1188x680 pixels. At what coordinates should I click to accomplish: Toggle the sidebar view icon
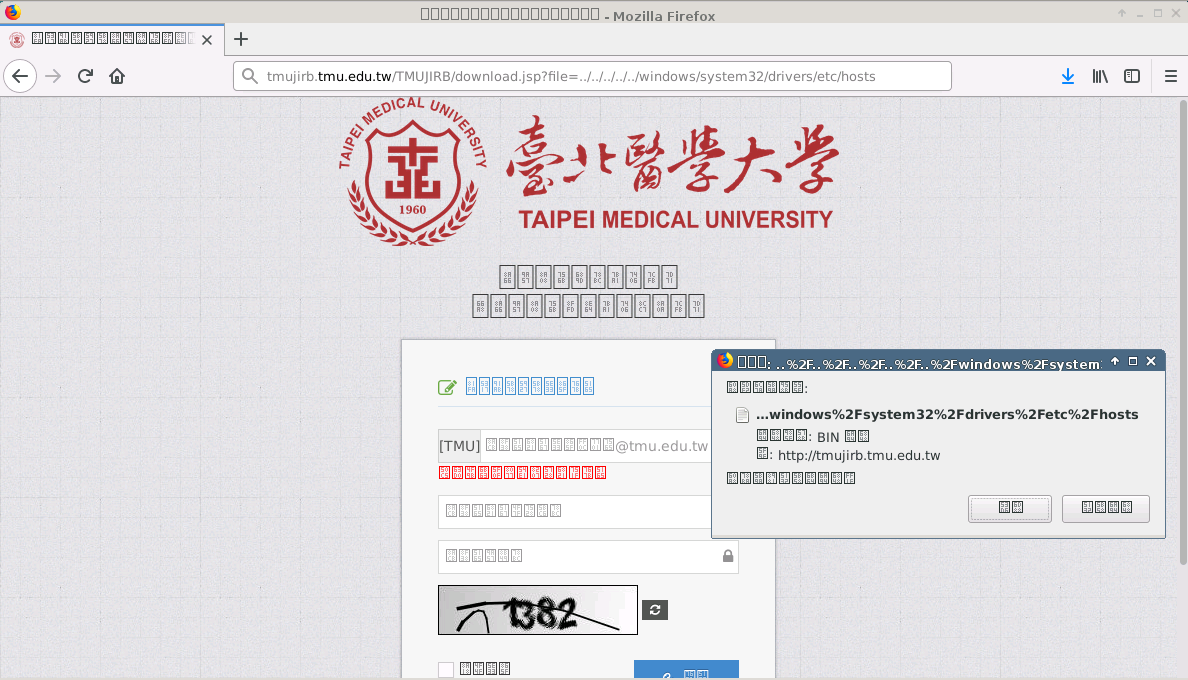[x=1132, y=76]
